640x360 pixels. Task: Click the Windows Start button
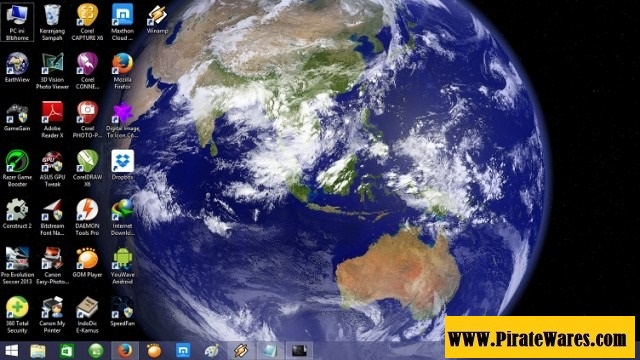(11, 351)
